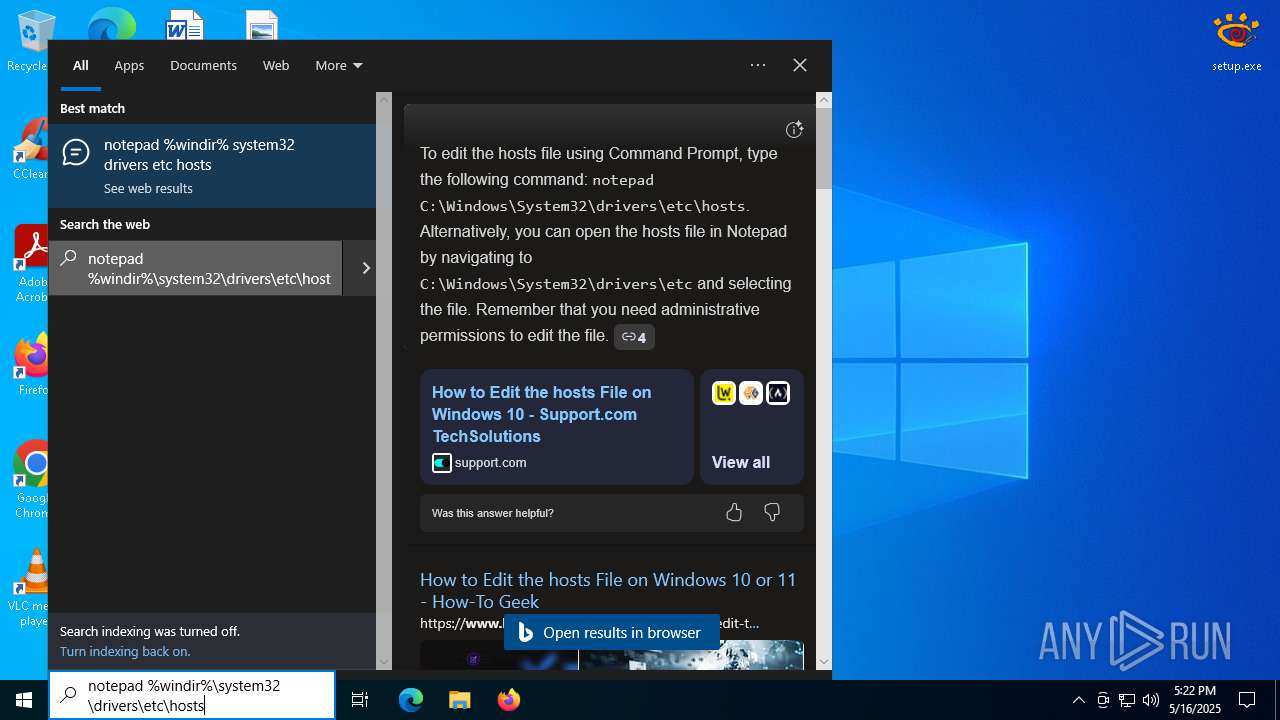The image size is (1280, 720).
Task: Launch Google Chrome desktop shortcut
Action: pos(31,480)
